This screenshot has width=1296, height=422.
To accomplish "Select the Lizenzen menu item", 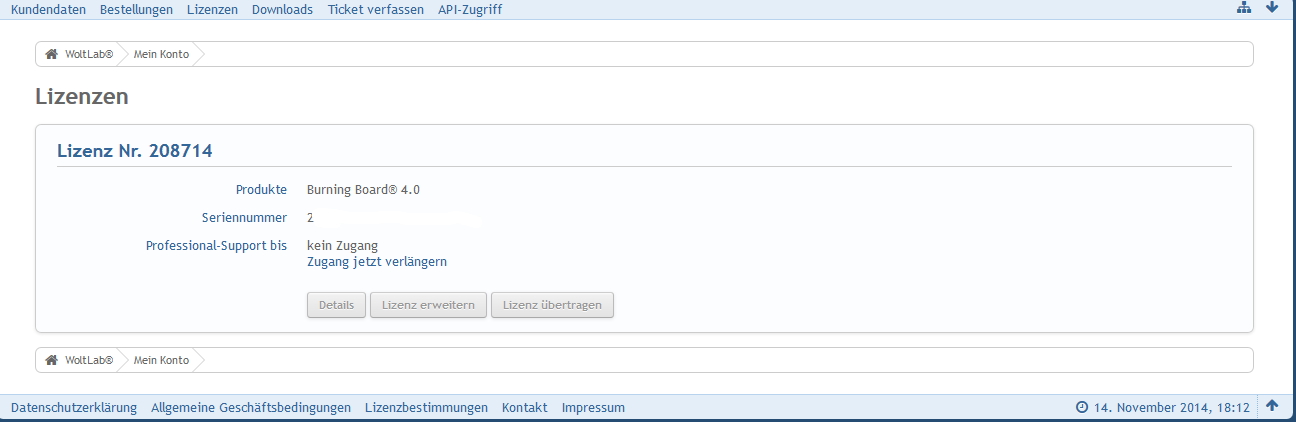I will [x=212, y=9].
